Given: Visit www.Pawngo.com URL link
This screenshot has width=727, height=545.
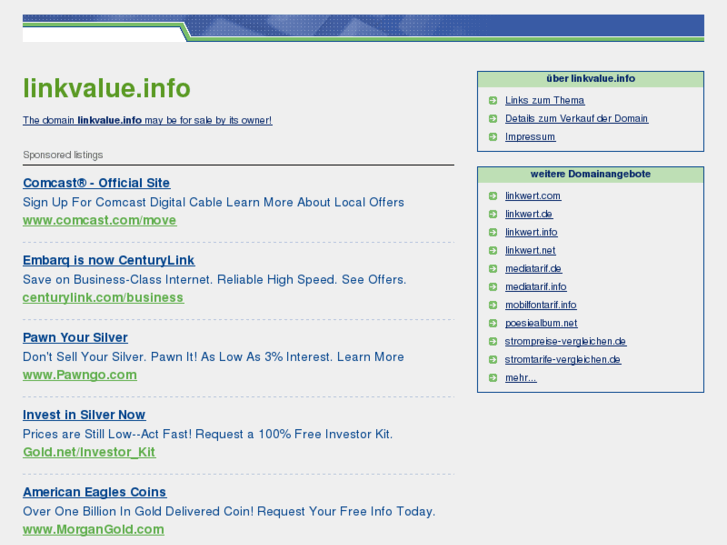Looking at the screenshot, I should coord(80,374).
